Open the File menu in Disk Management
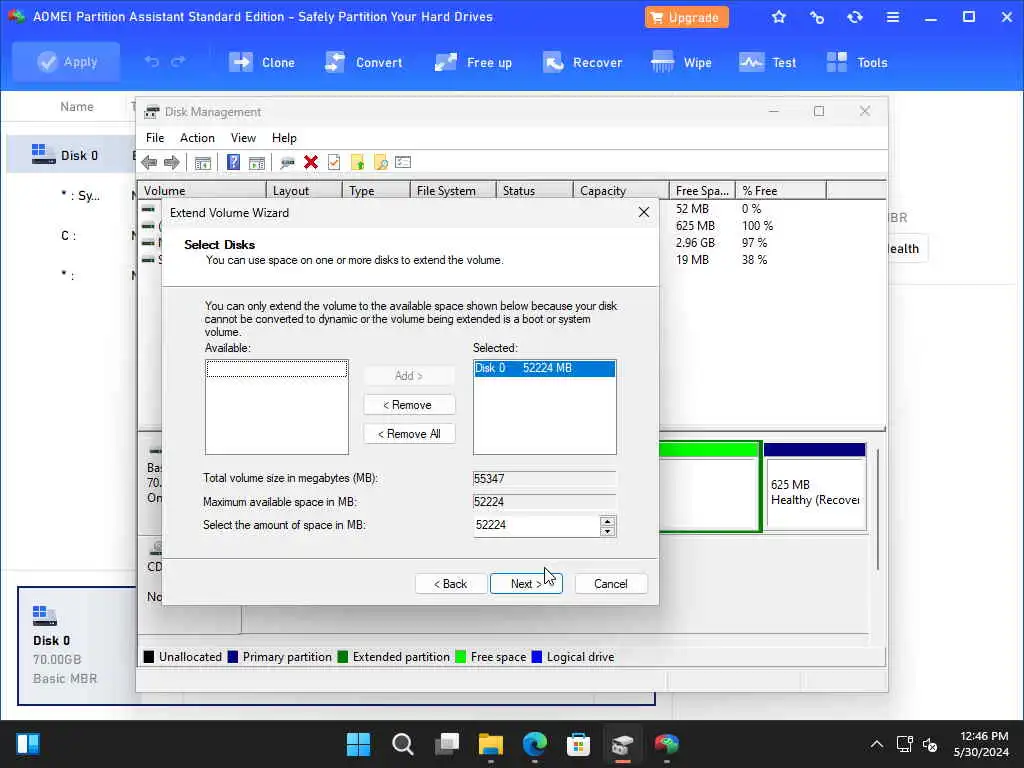 [x=155, y=138]
